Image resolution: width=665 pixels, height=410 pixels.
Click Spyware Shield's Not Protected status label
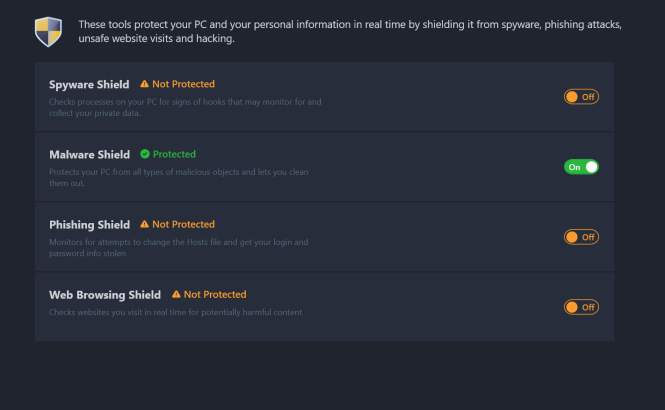coord(183,84)
